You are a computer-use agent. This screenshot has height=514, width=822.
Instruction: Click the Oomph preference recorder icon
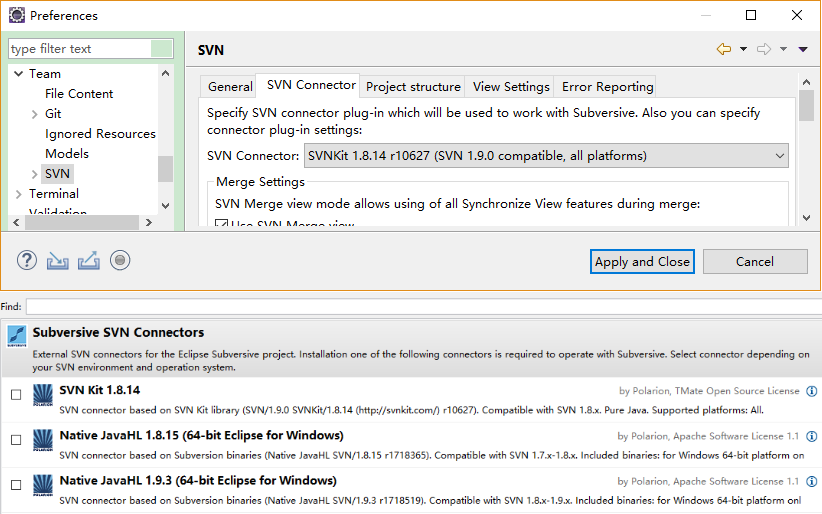(x=120, y=260)
